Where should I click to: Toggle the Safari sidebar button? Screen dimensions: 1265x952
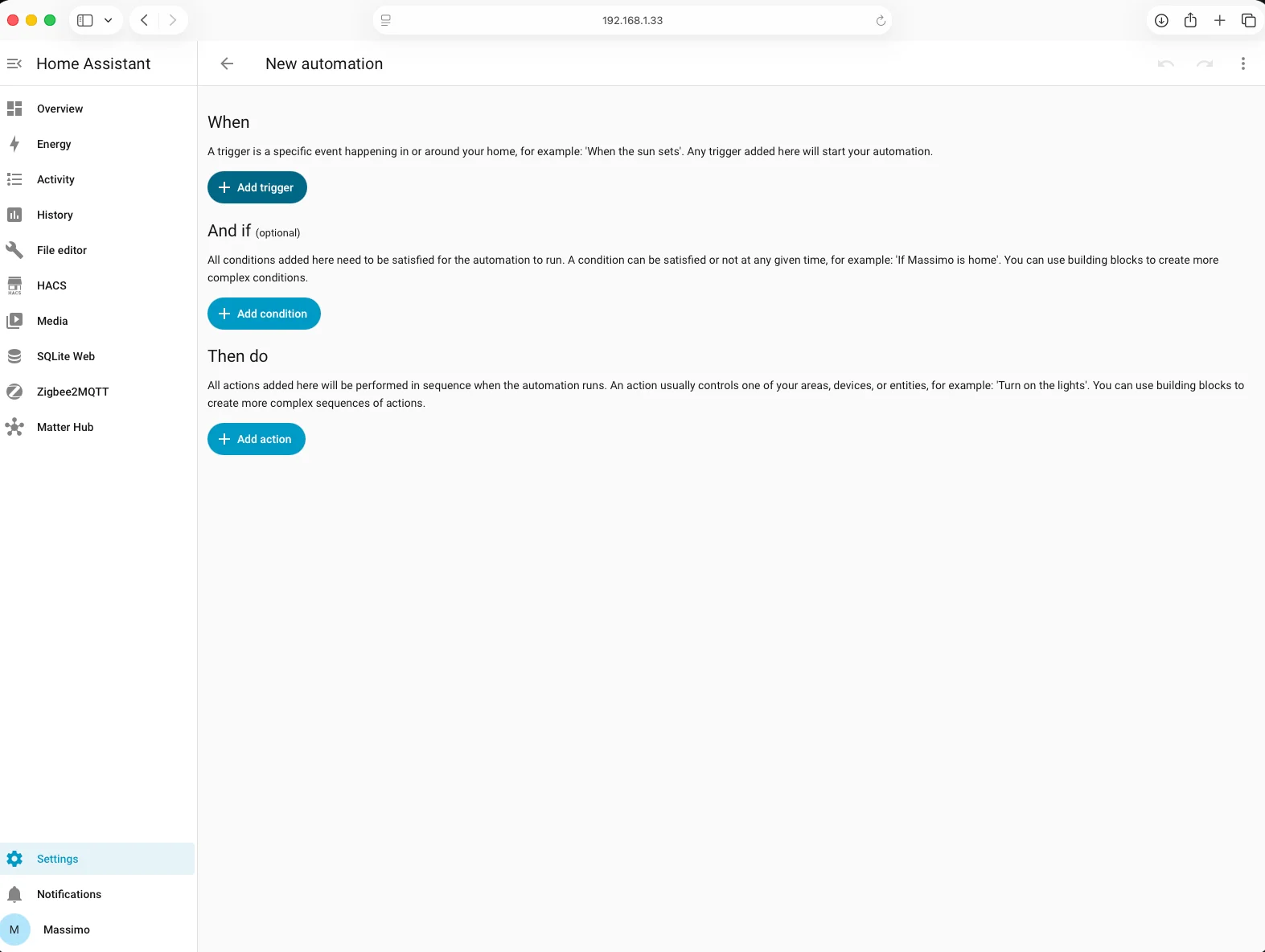click(x=85, y=20)
